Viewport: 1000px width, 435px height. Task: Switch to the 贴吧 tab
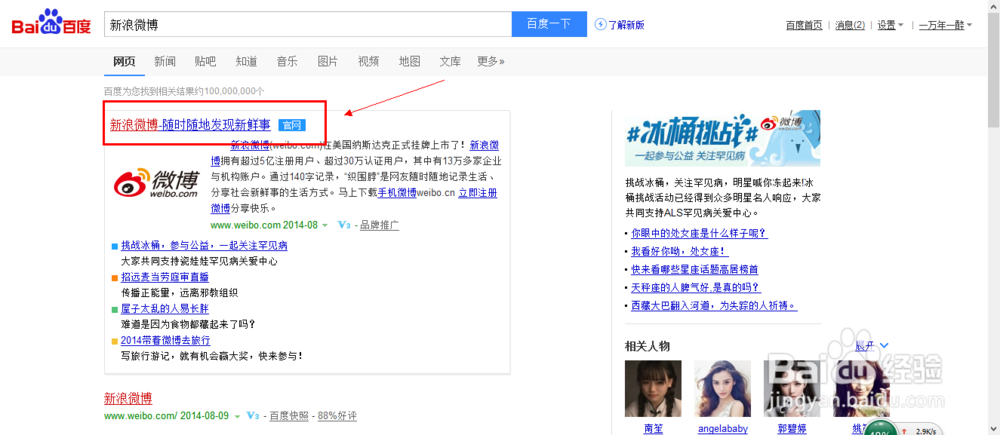[x=205, y=62]
